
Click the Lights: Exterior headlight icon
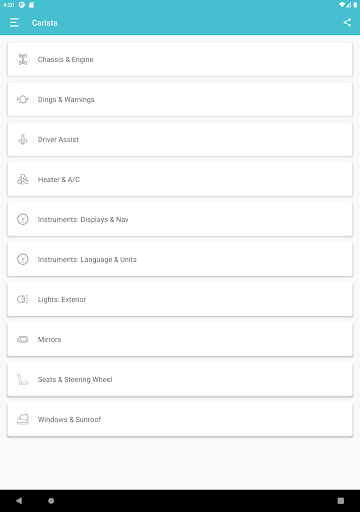coord(23,299)
